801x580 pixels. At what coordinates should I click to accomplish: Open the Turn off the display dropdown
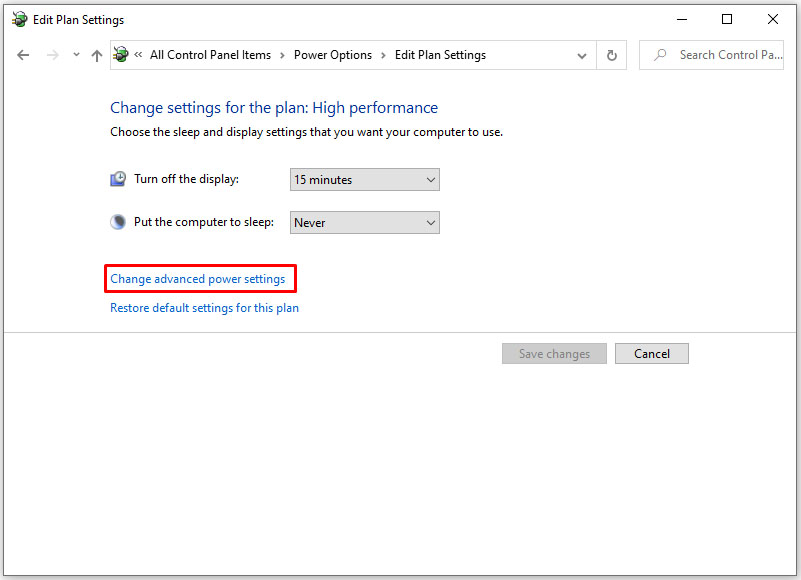click(x=364, y=180)
